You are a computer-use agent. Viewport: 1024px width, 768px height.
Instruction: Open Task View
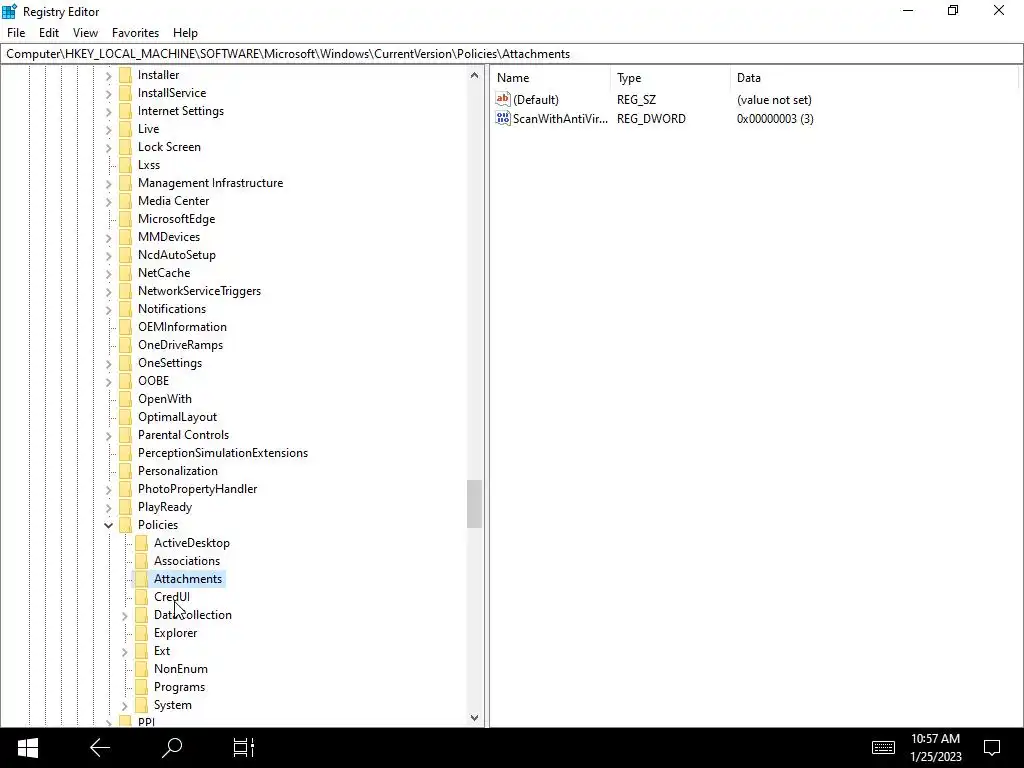click(x=244, y=748)
